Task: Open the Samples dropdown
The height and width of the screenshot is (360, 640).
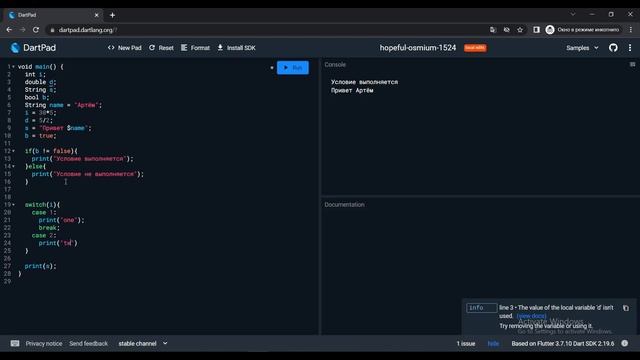Action: tap(582, 48)
